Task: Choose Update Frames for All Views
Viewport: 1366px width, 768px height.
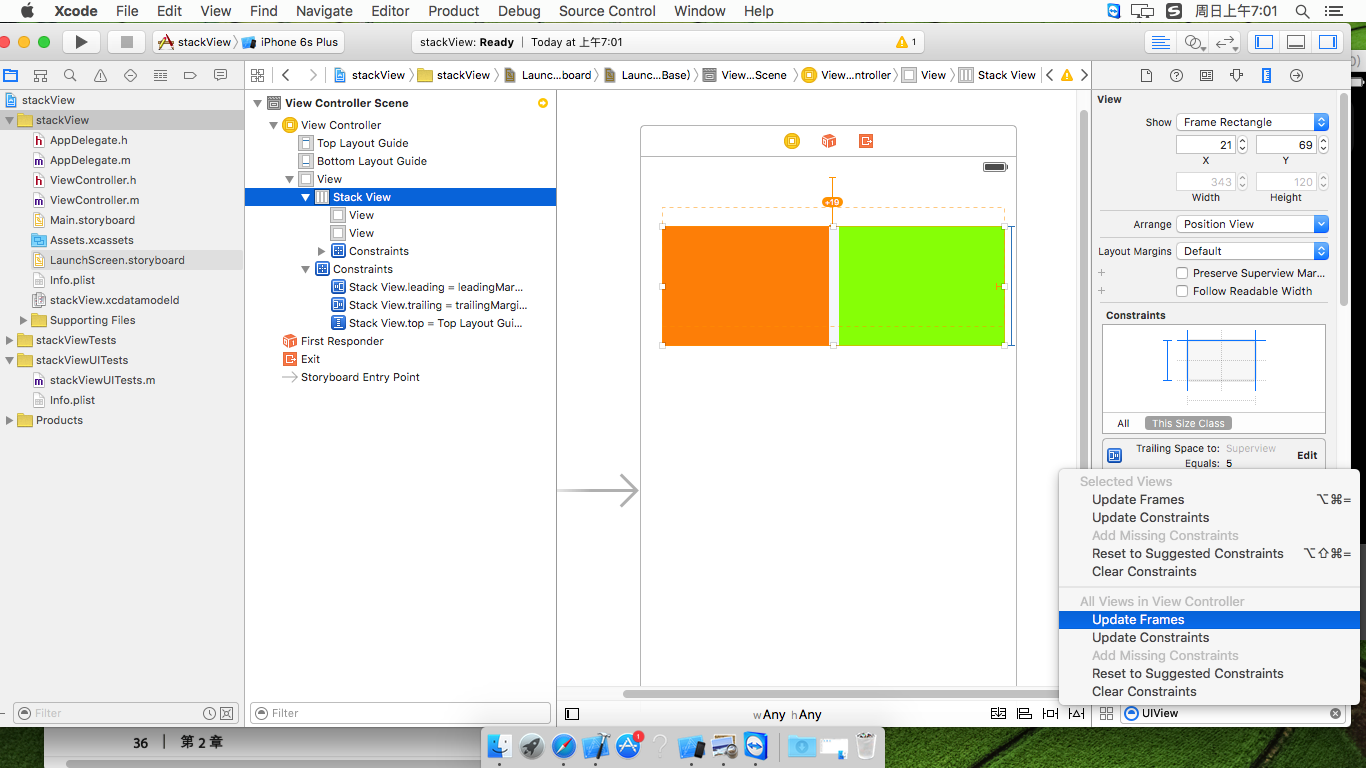Action: point(1209,620)
